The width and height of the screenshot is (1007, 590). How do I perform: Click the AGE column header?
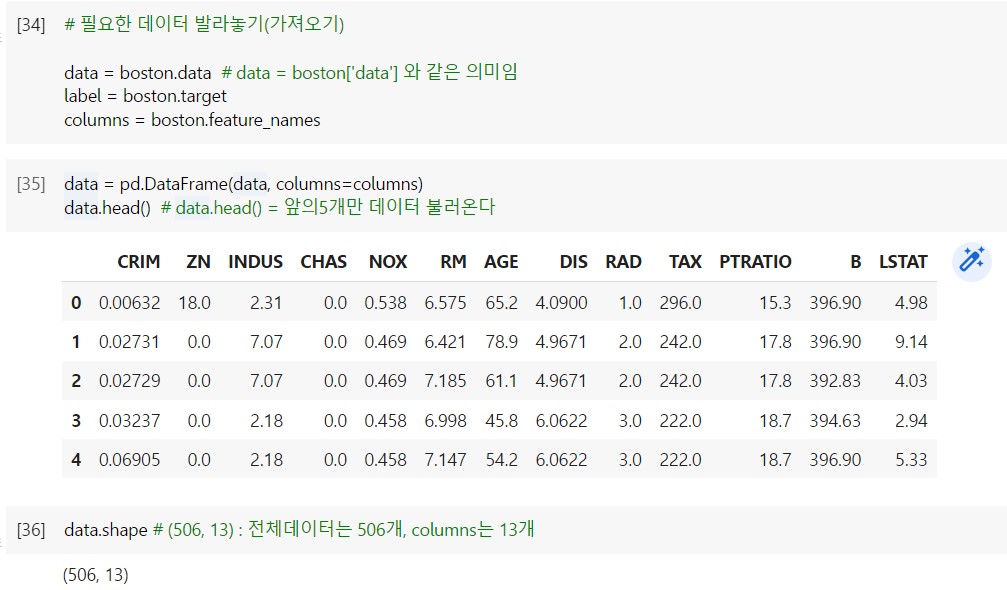coord(501,262)
